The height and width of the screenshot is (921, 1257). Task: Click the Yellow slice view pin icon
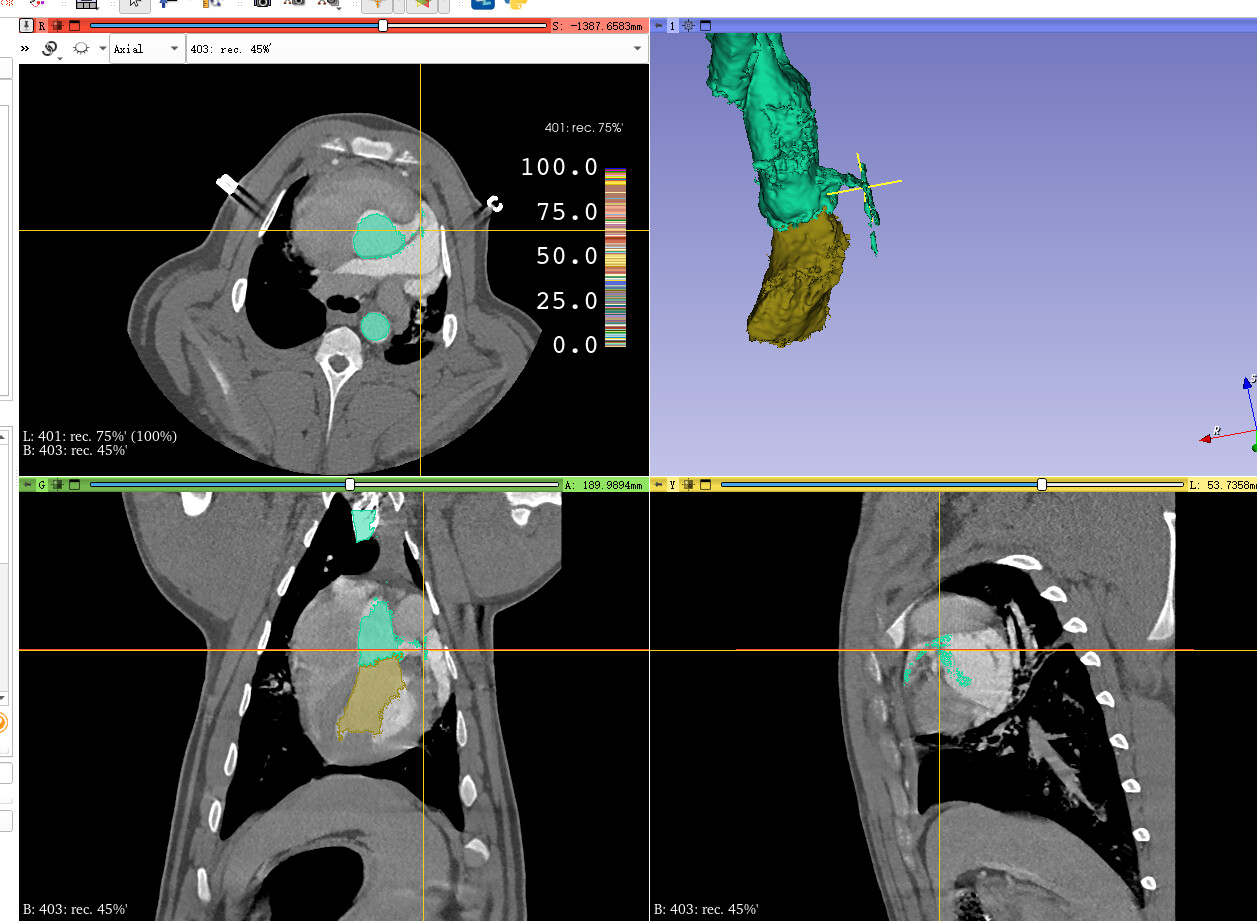pos(658,484)
